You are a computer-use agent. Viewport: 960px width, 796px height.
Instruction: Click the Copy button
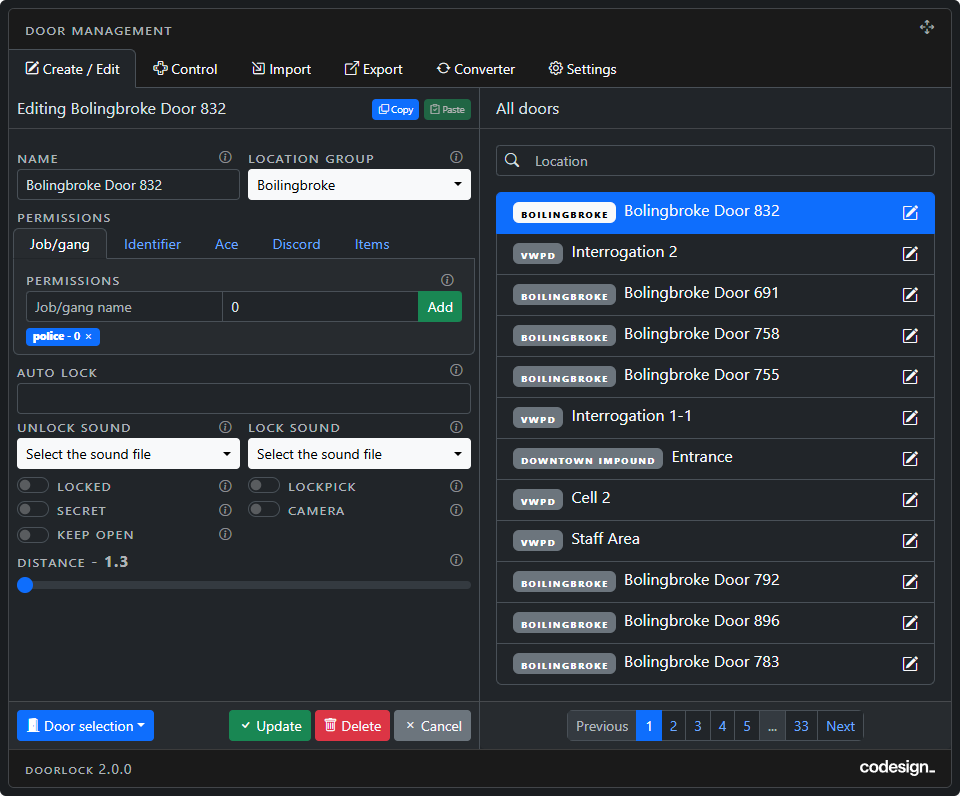(395, 109)
